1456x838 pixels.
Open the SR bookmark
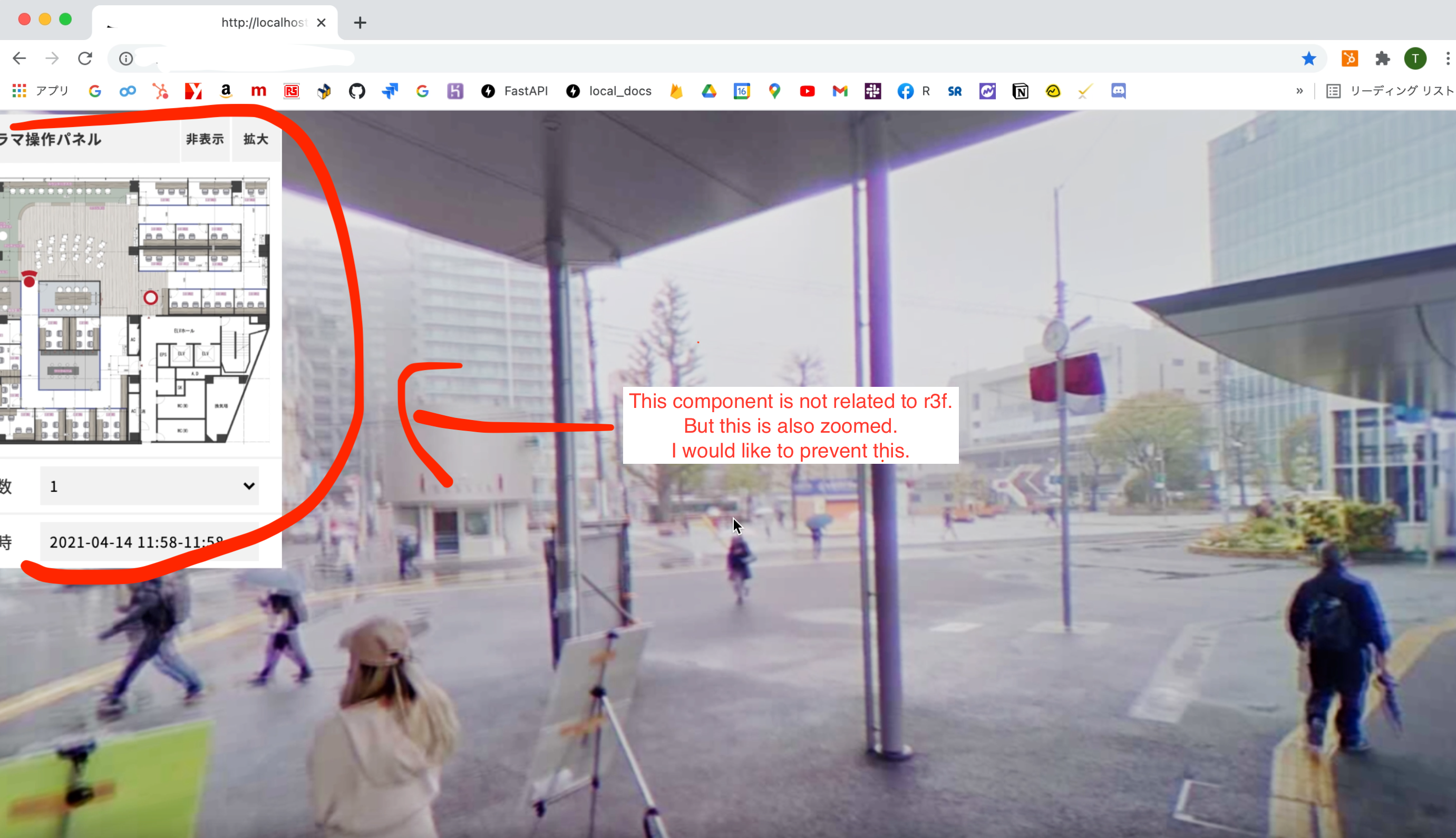(x=955, y=91)
